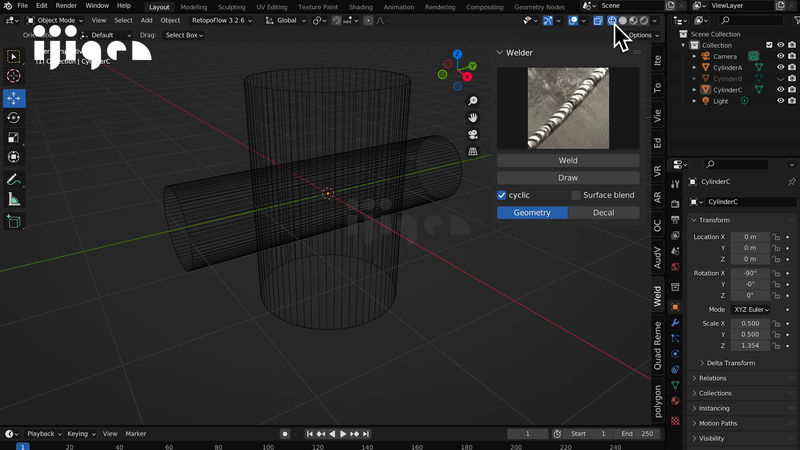Hide CylinderA using its eye icon
The width and height of the screenshot is (800, 450).
(x=782, y=68)
